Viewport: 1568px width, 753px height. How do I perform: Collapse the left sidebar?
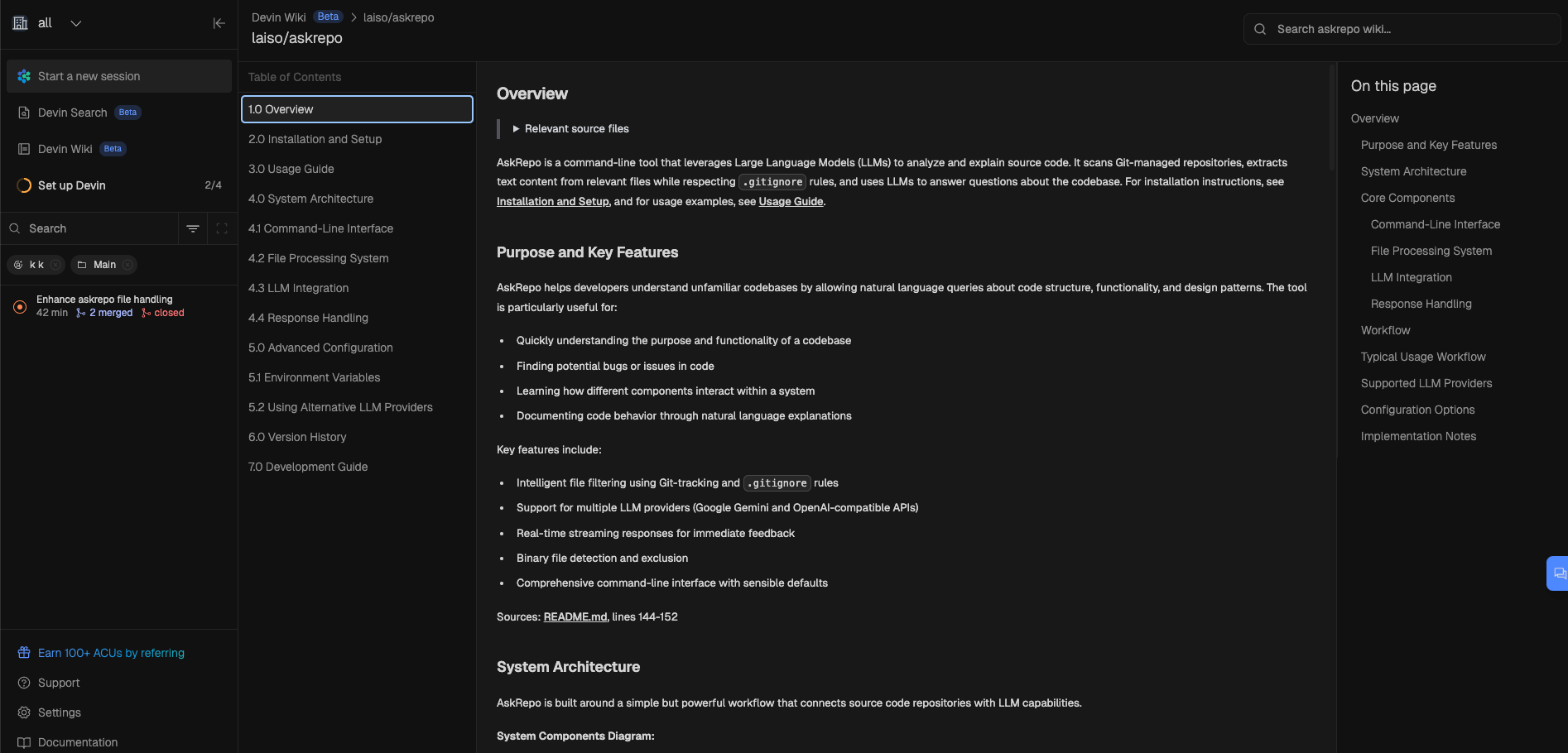pyautogui.click(x=219, y=23)
